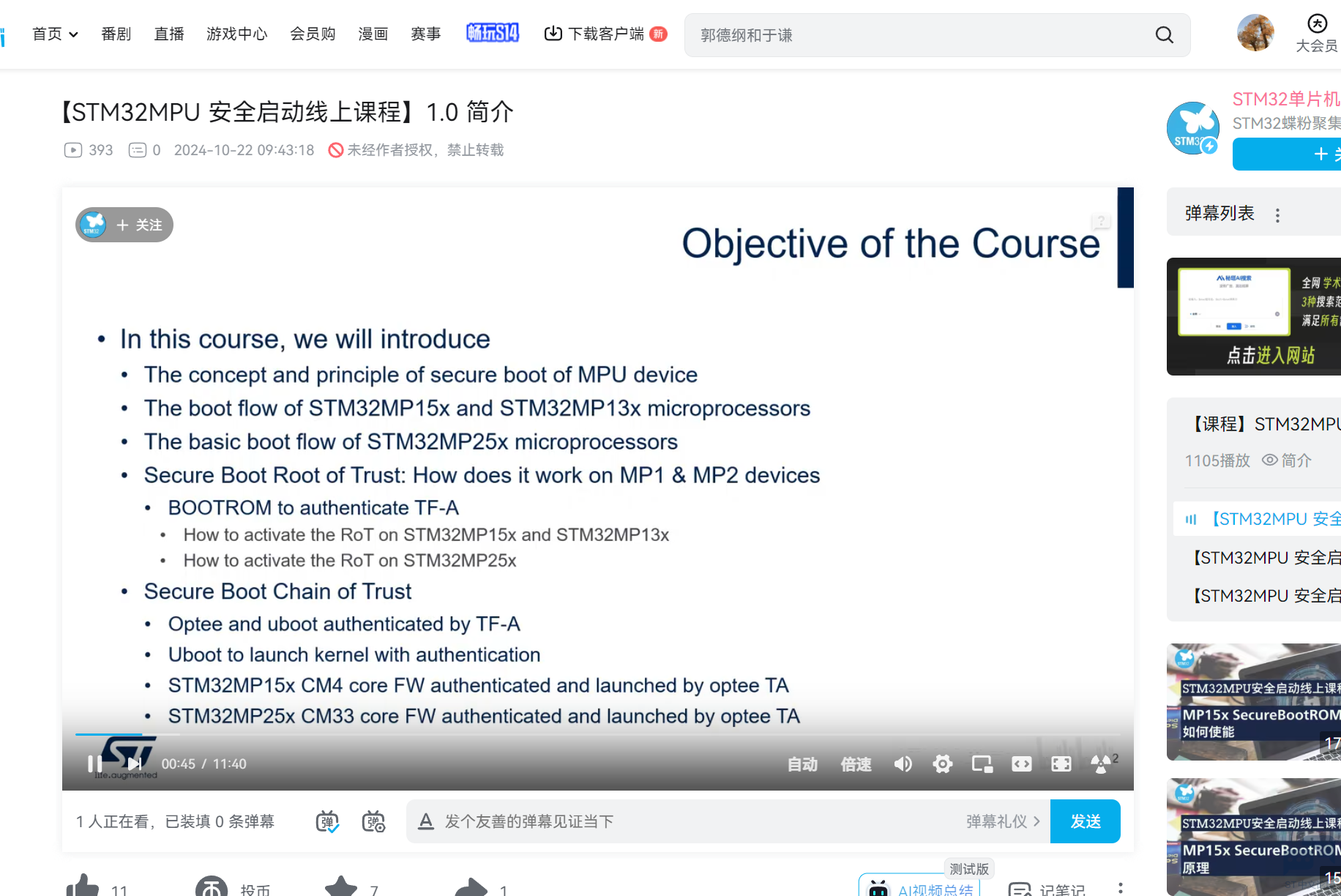Pause the video playback

click(x=94, y=764)
